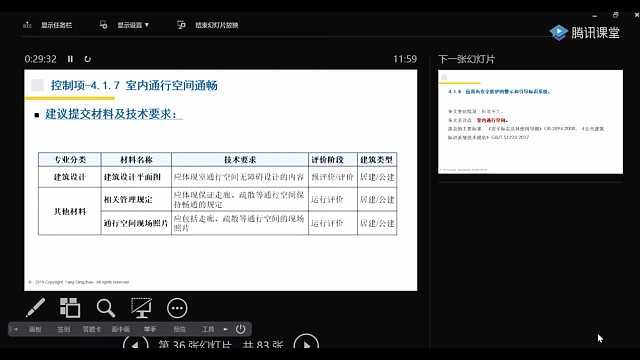Click slide title 控制项-4.1.7 室内通行空间通畅
The height and width of the screenshot is (360, 640).
pos(134,85)
